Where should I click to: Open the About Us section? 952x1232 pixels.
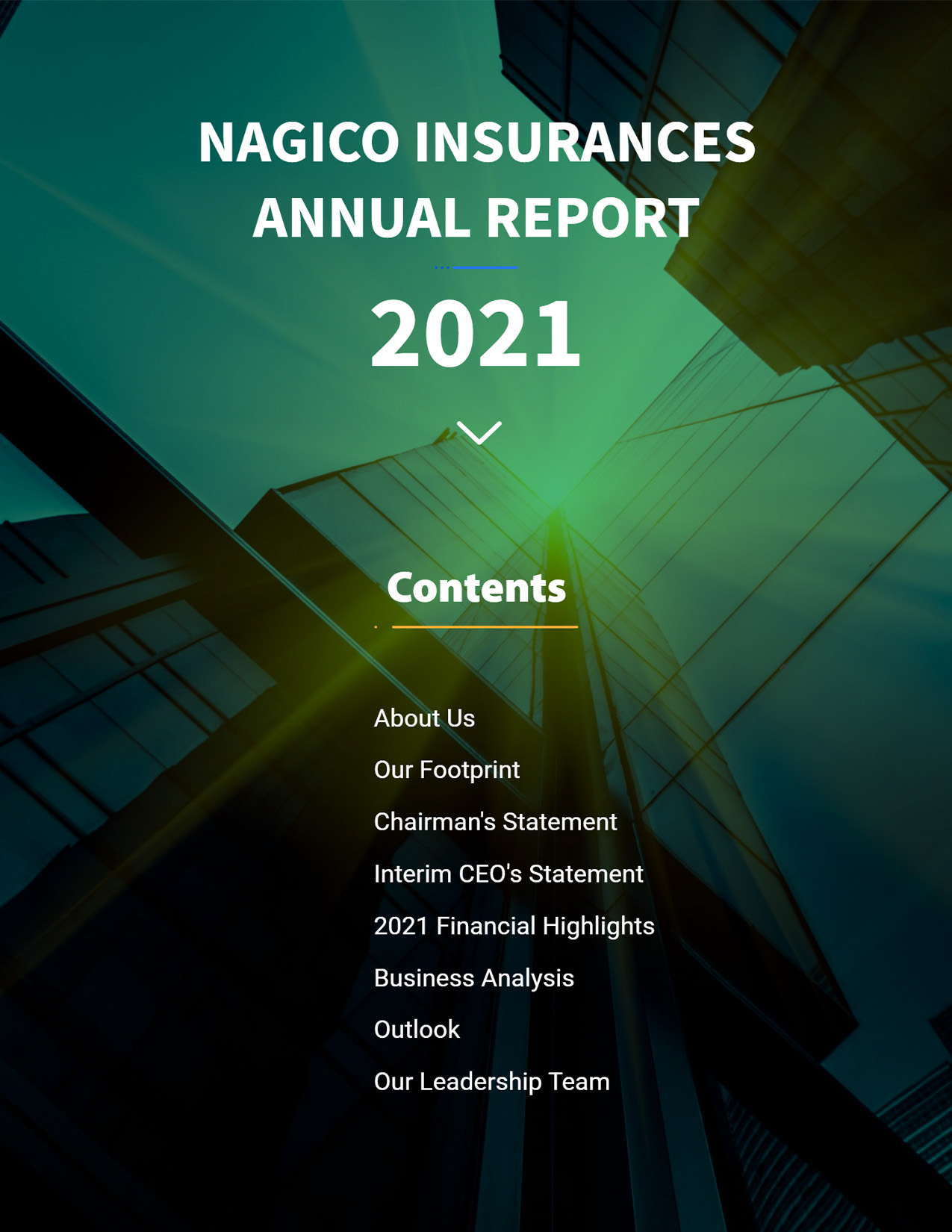pos(424,718)
